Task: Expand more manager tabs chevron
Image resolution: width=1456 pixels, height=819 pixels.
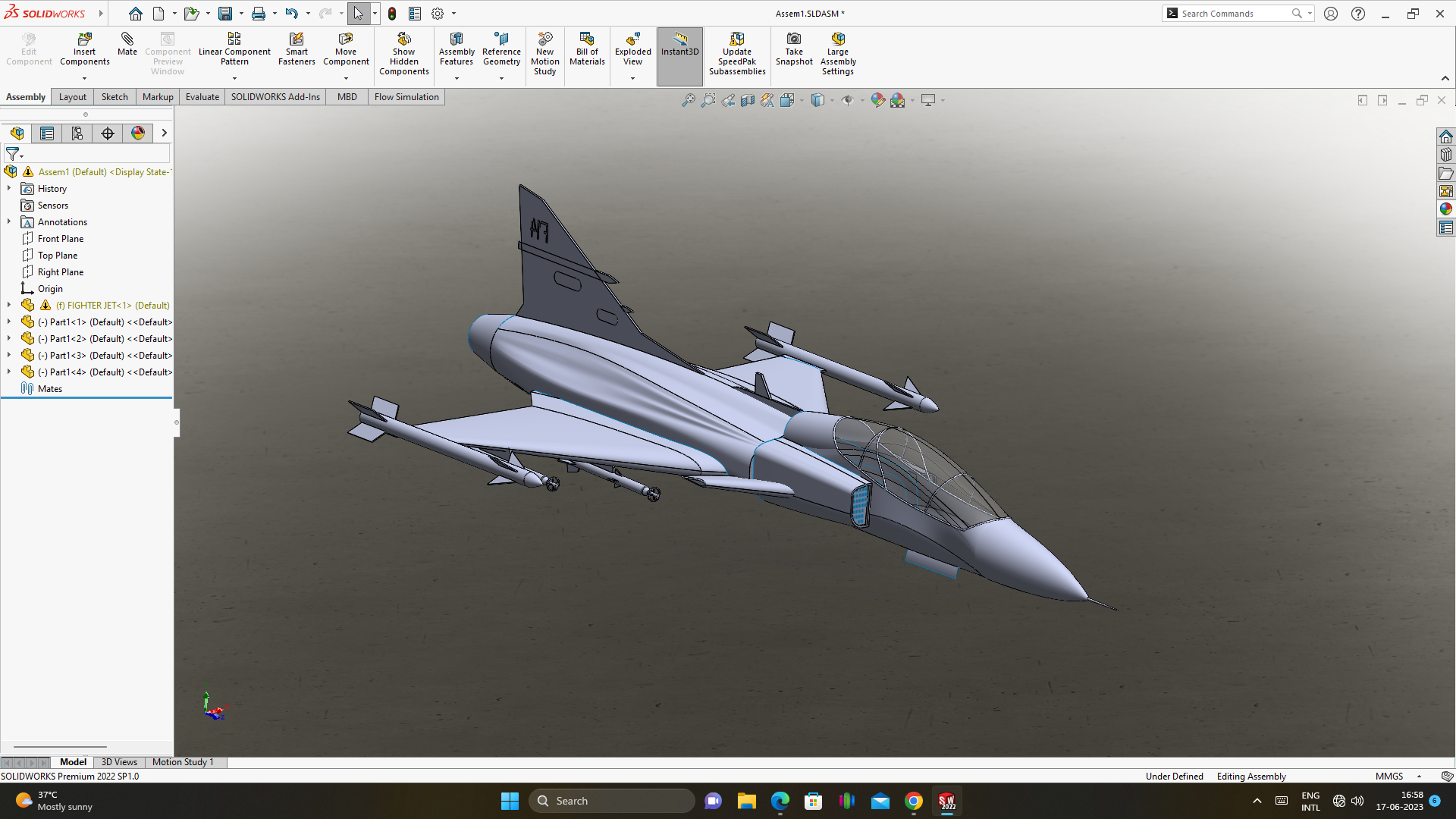Action: click(x=164, y=133)
